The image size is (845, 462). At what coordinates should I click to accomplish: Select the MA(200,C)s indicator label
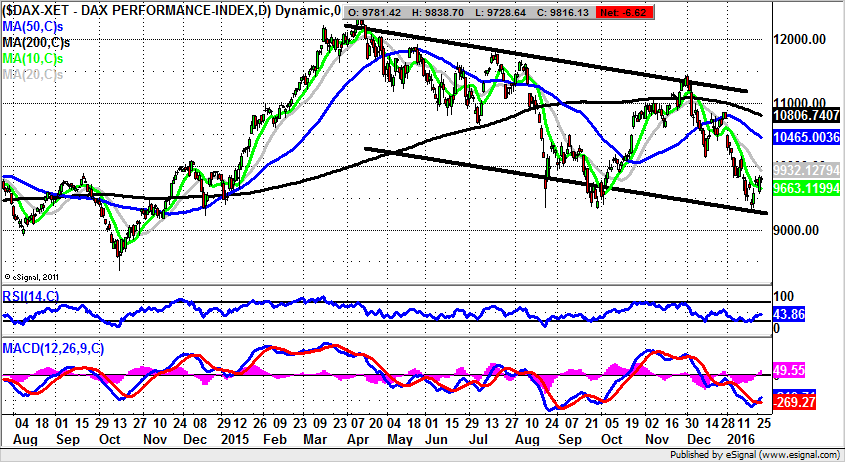click(37, 43)
